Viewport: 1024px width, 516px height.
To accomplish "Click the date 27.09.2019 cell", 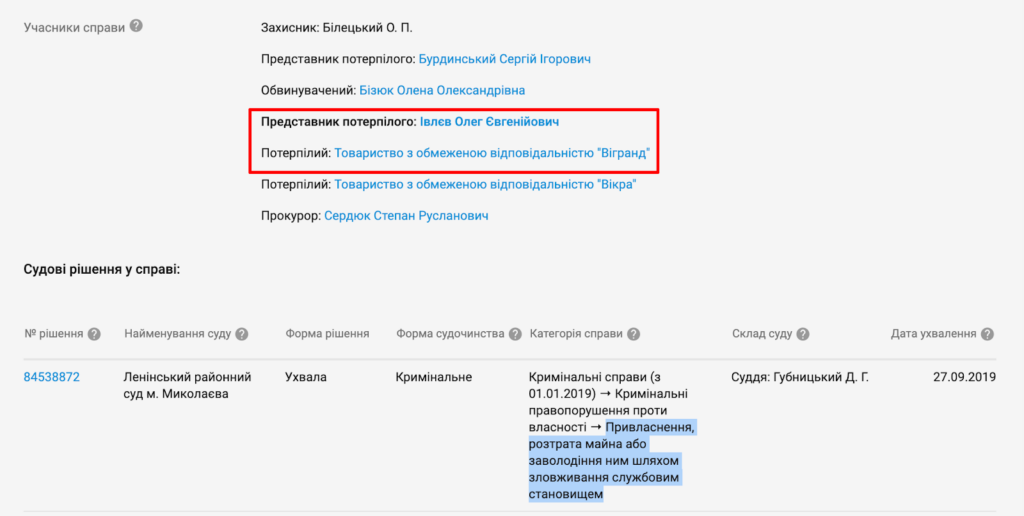I will (x=964, y=377).
